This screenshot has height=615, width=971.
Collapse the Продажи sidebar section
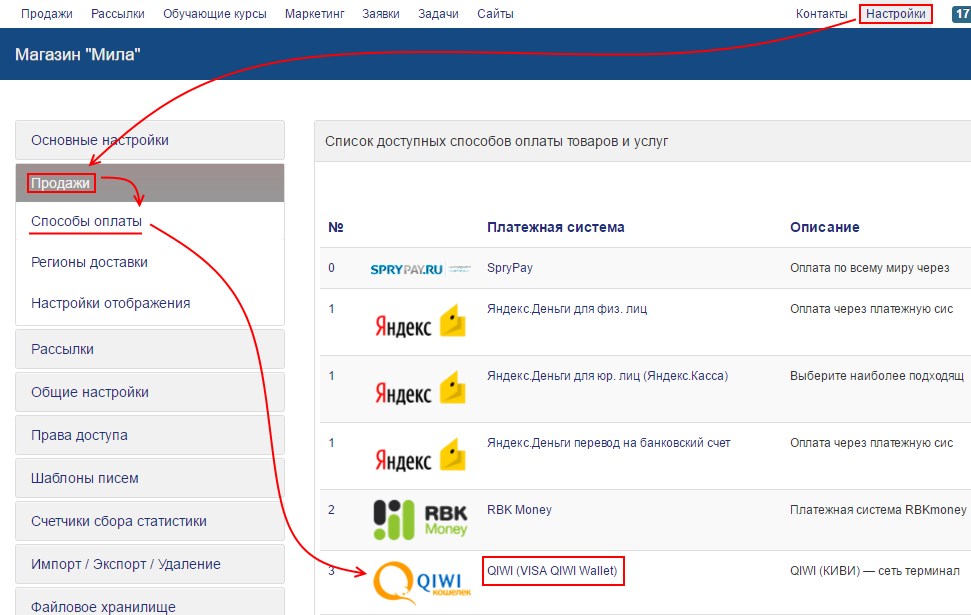(x=150, y=183)
